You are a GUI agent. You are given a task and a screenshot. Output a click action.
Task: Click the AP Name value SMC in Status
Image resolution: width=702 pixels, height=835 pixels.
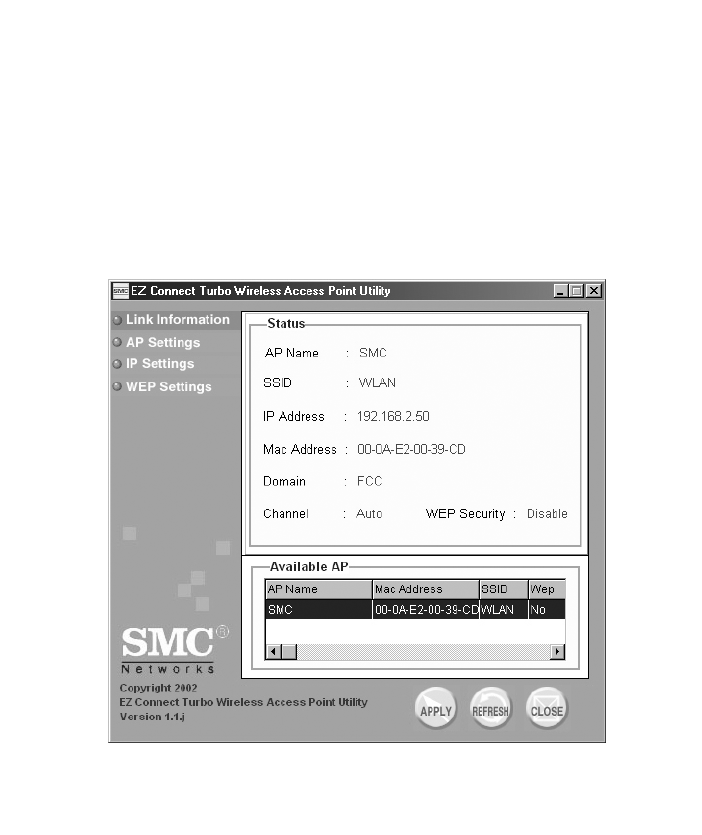pos(373,353)
